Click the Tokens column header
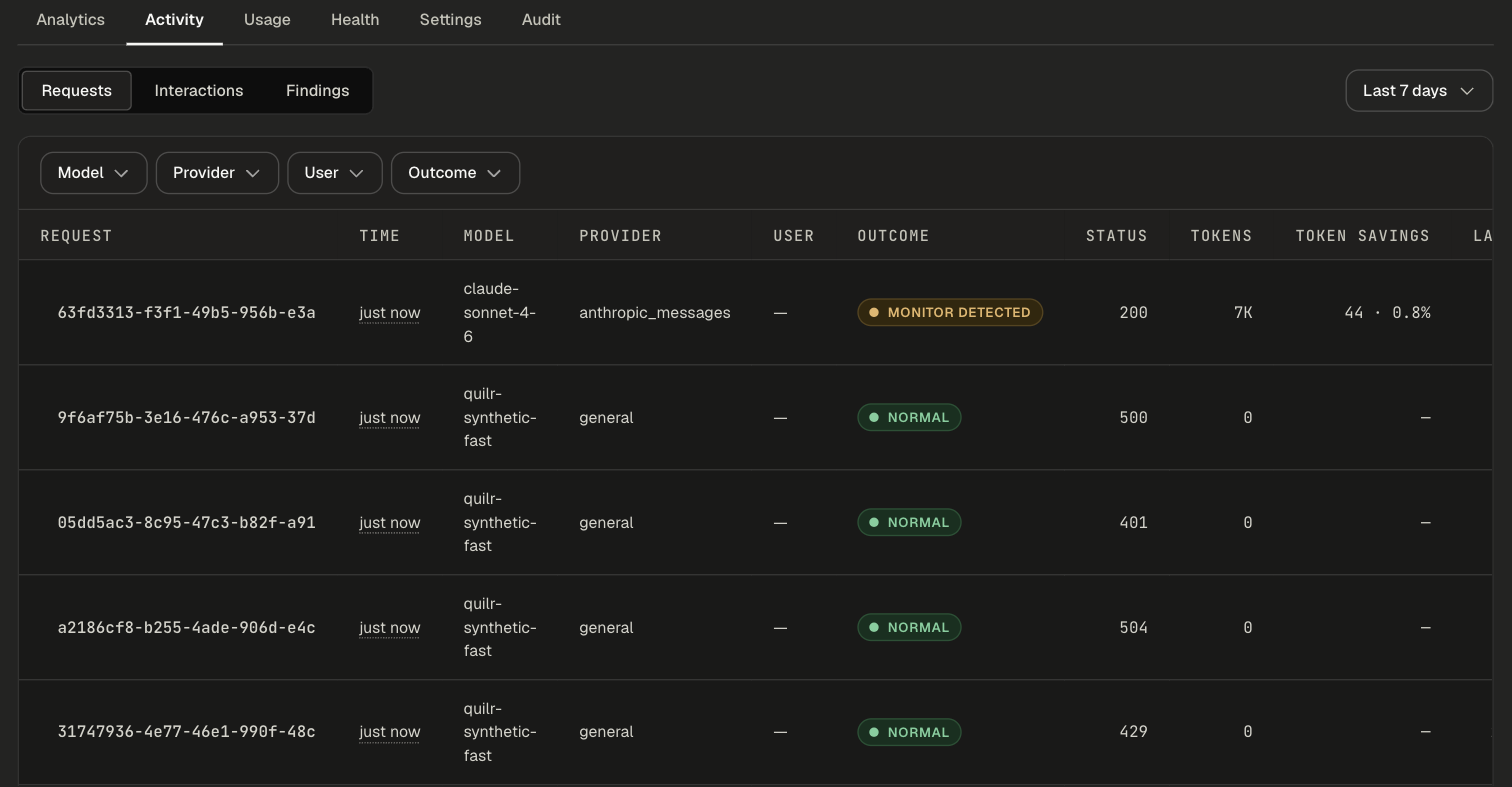Image resolution: width=1512 pixels, height=787 pixels. [1221, 236]
